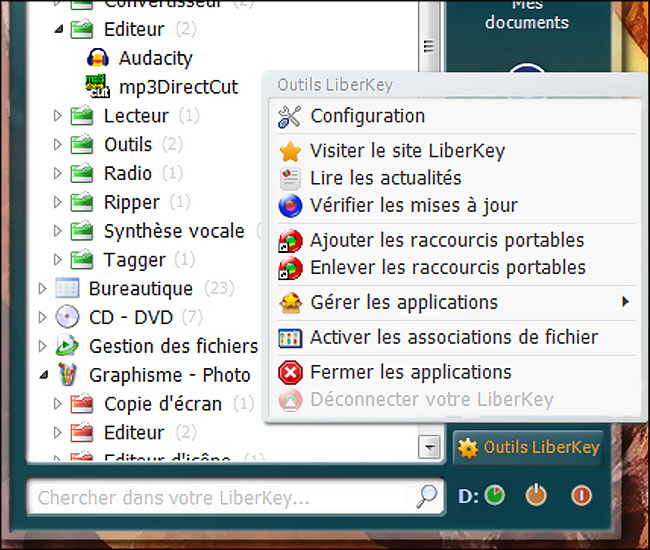Click the Gestion des fichiers icon

(x=67, y=346)
